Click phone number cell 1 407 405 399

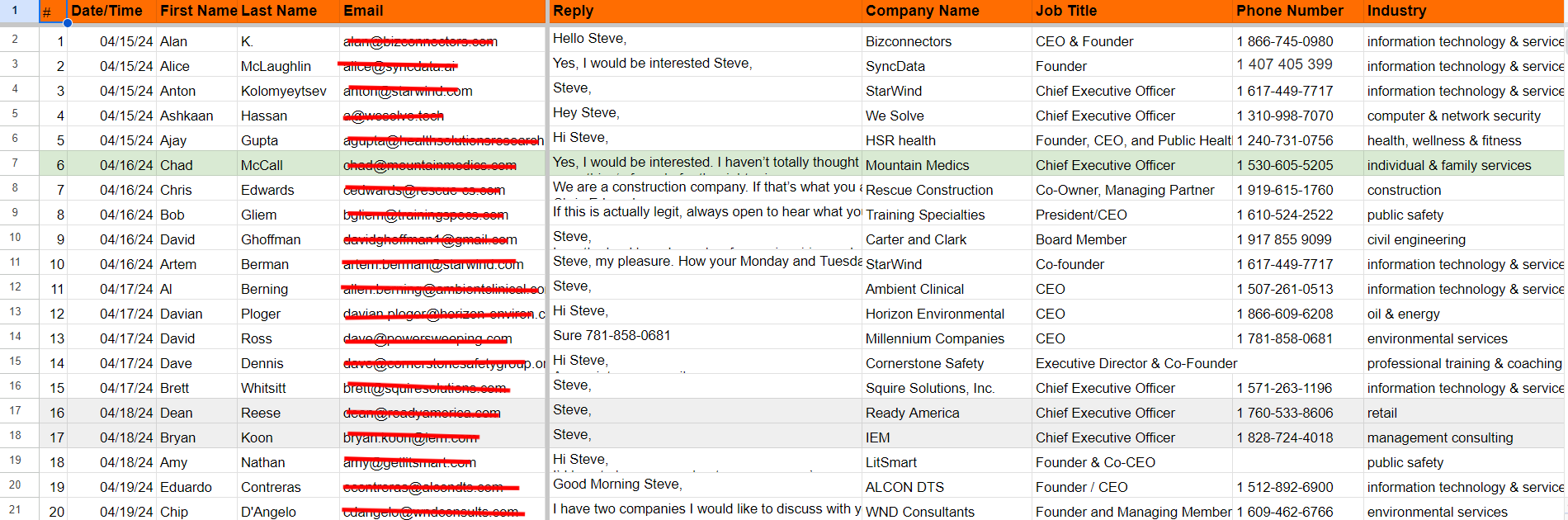(1296, 65)
